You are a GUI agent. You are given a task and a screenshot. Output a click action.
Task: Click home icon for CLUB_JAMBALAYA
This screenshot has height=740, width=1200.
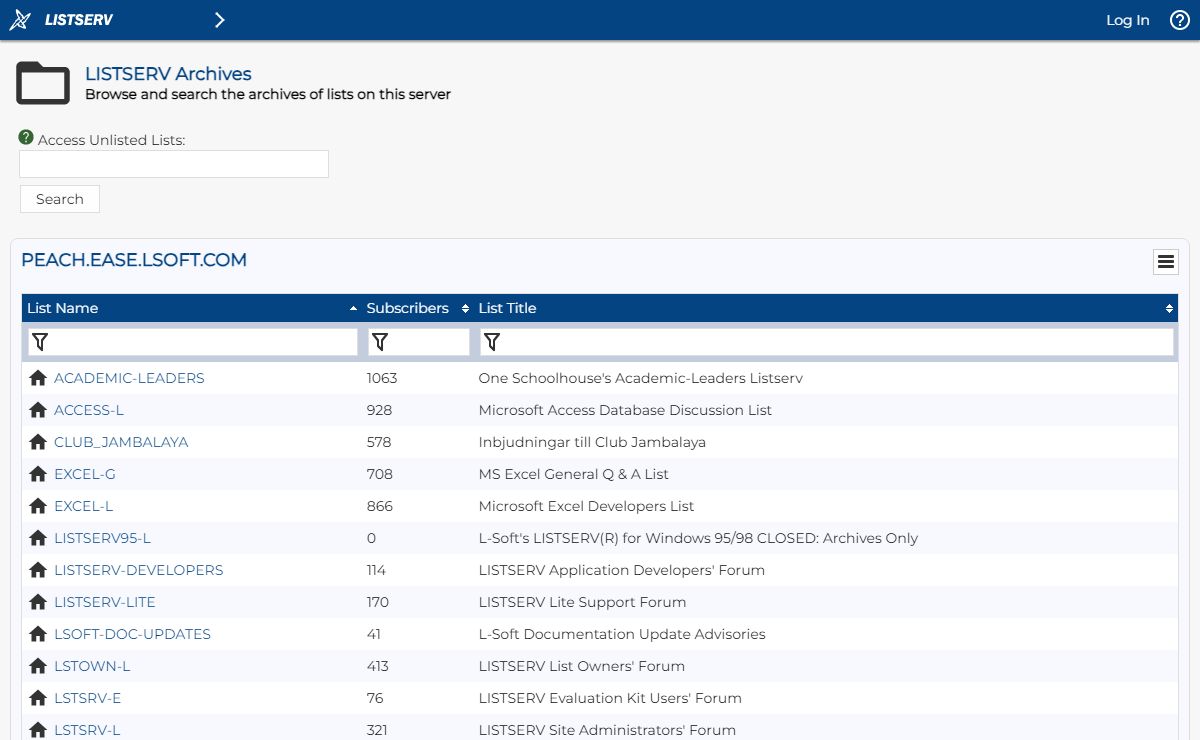38,442
